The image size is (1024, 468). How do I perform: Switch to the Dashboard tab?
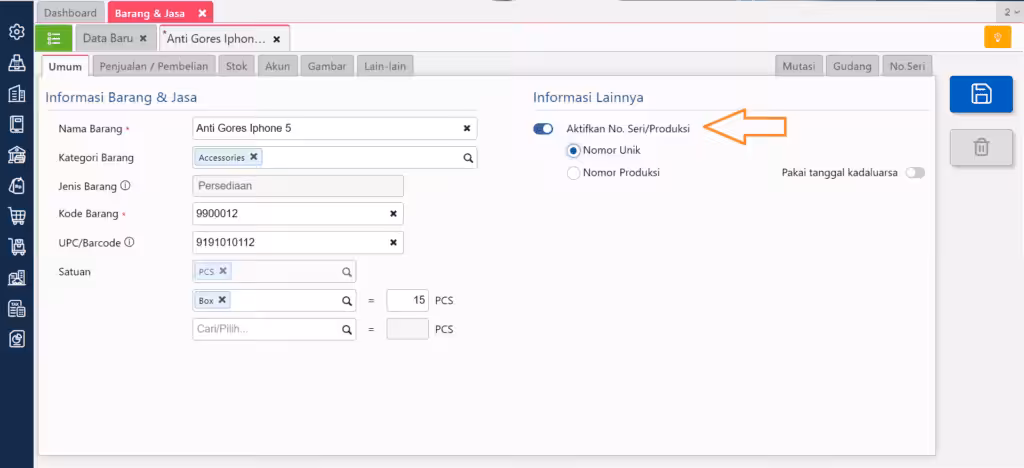point(71,12)
